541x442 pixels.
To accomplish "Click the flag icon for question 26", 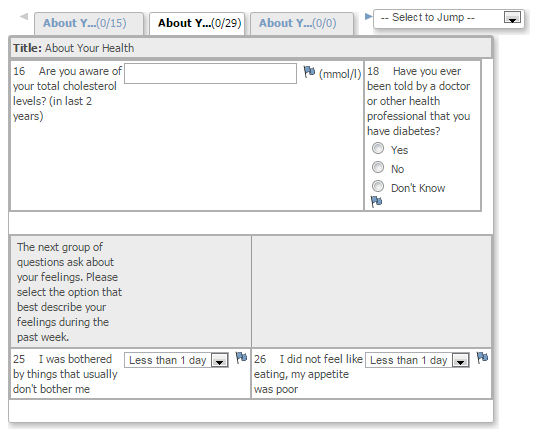I will coord(482,357).
